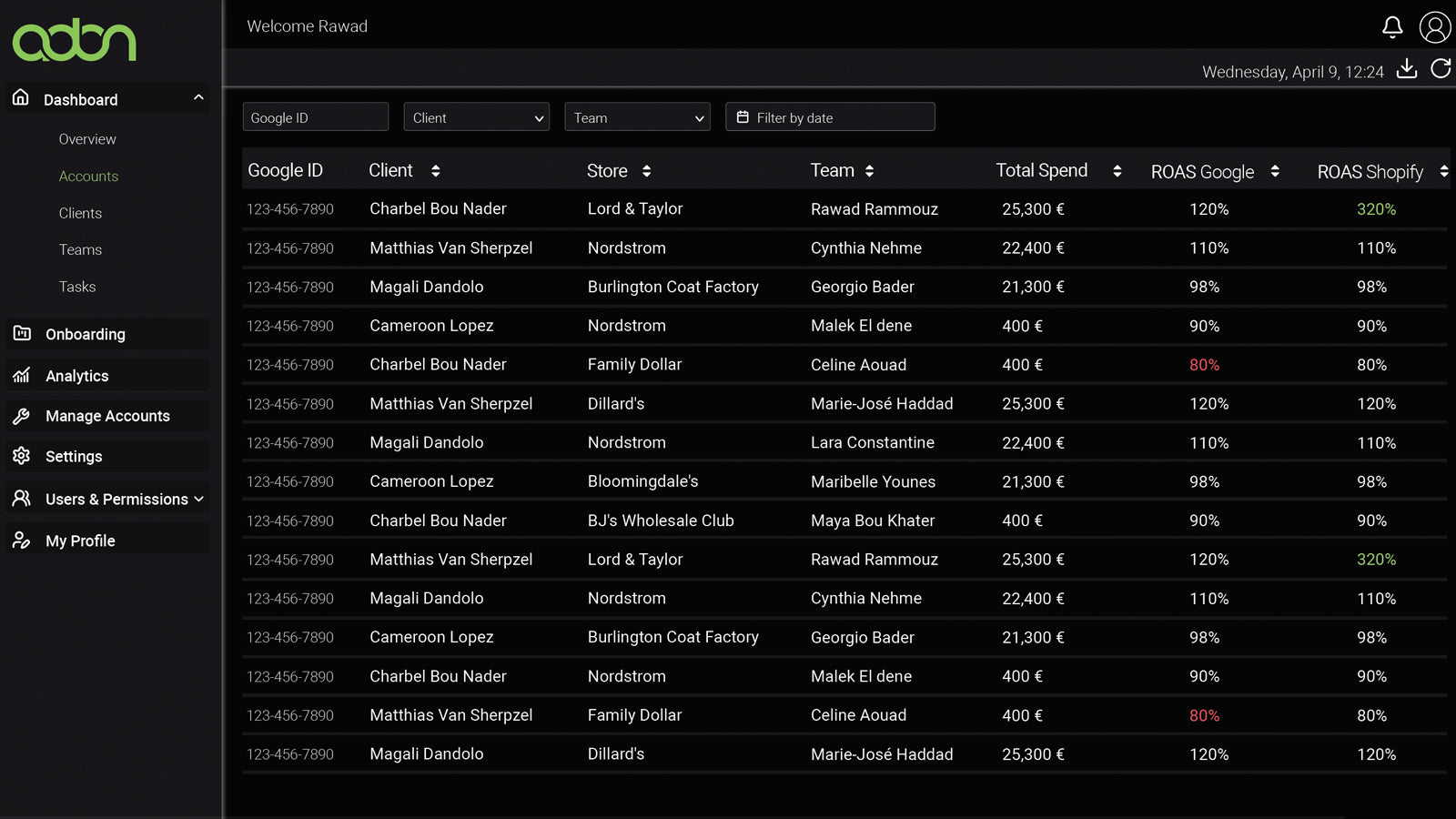The width and height of the screenshot is (1456, 819).
Task: Sort table by Total Spend arrows
Action: [1117, 171]
